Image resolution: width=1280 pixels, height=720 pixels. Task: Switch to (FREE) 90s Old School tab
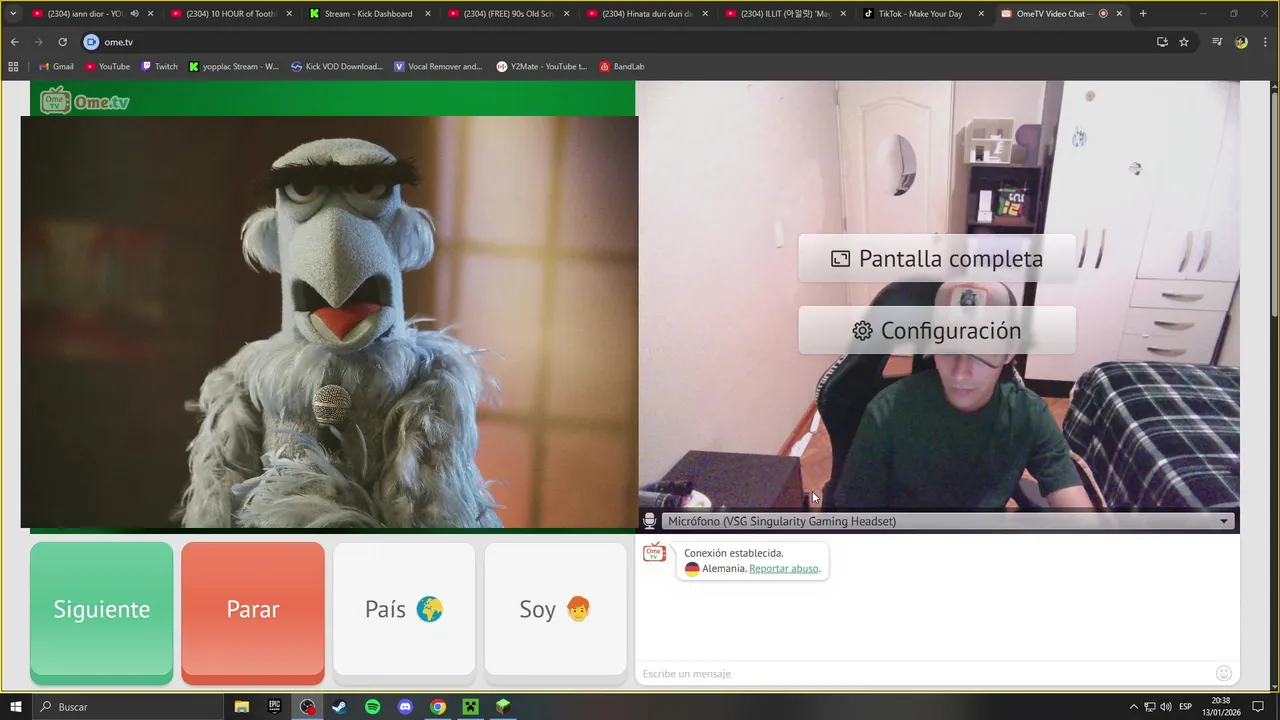point(507,14)
